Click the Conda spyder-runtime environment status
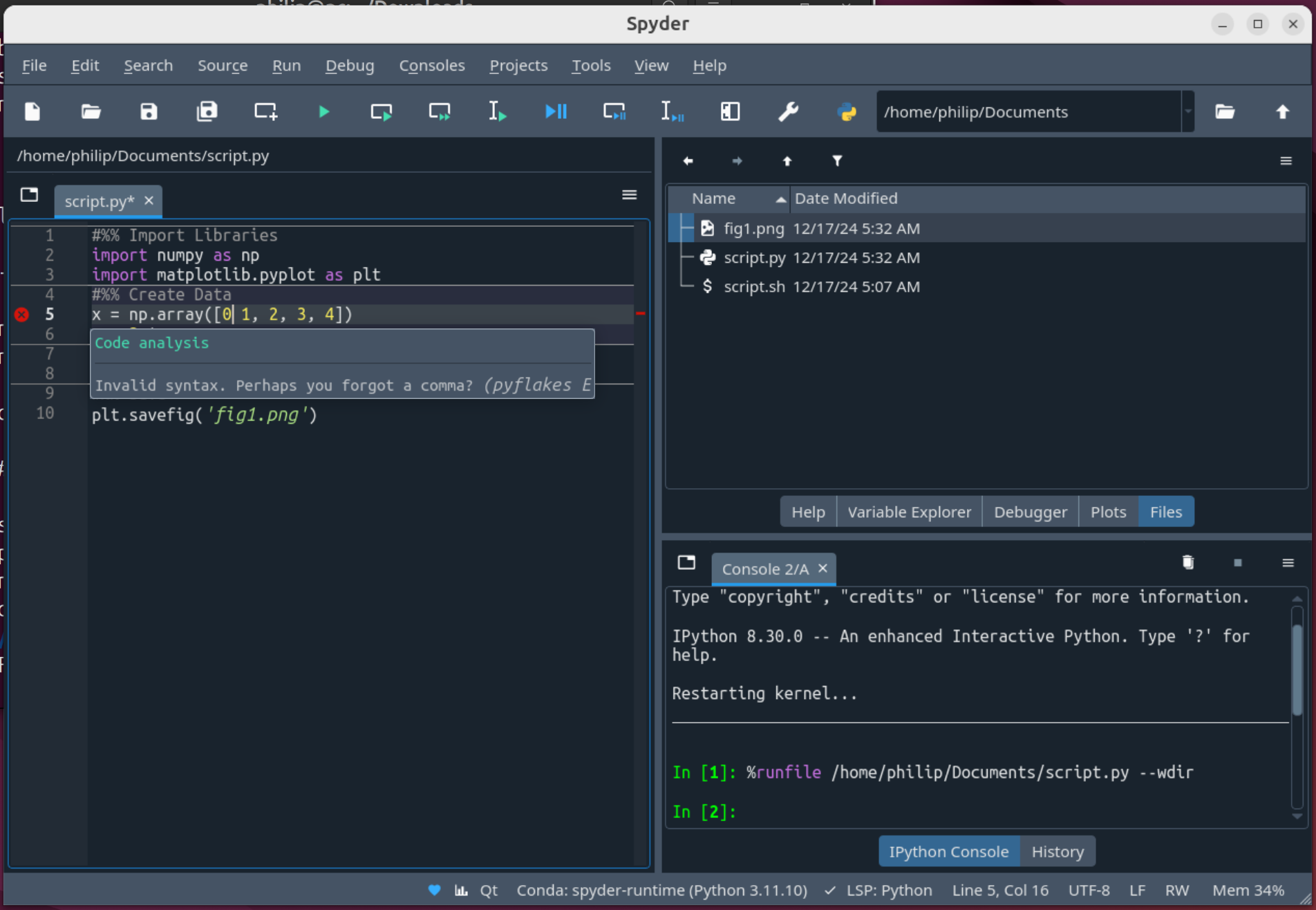1316x910 pixels. 661,890
